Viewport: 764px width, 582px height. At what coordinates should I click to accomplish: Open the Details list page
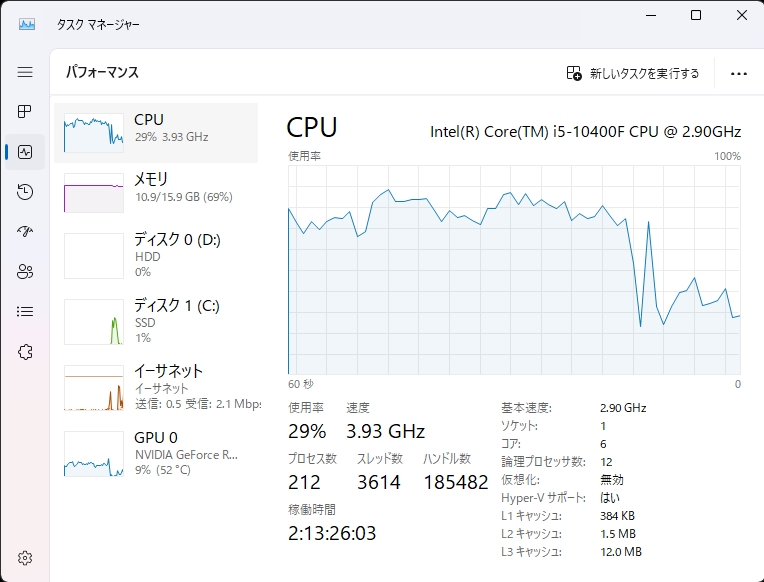click(25, 311)
